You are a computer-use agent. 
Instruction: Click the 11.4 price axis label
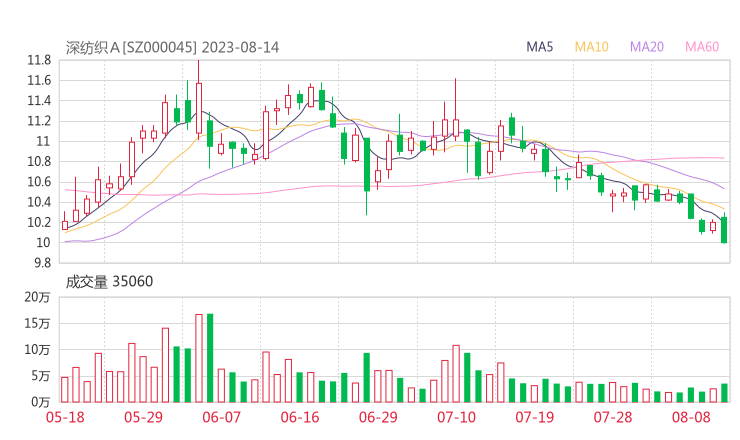tap(39, 101)
